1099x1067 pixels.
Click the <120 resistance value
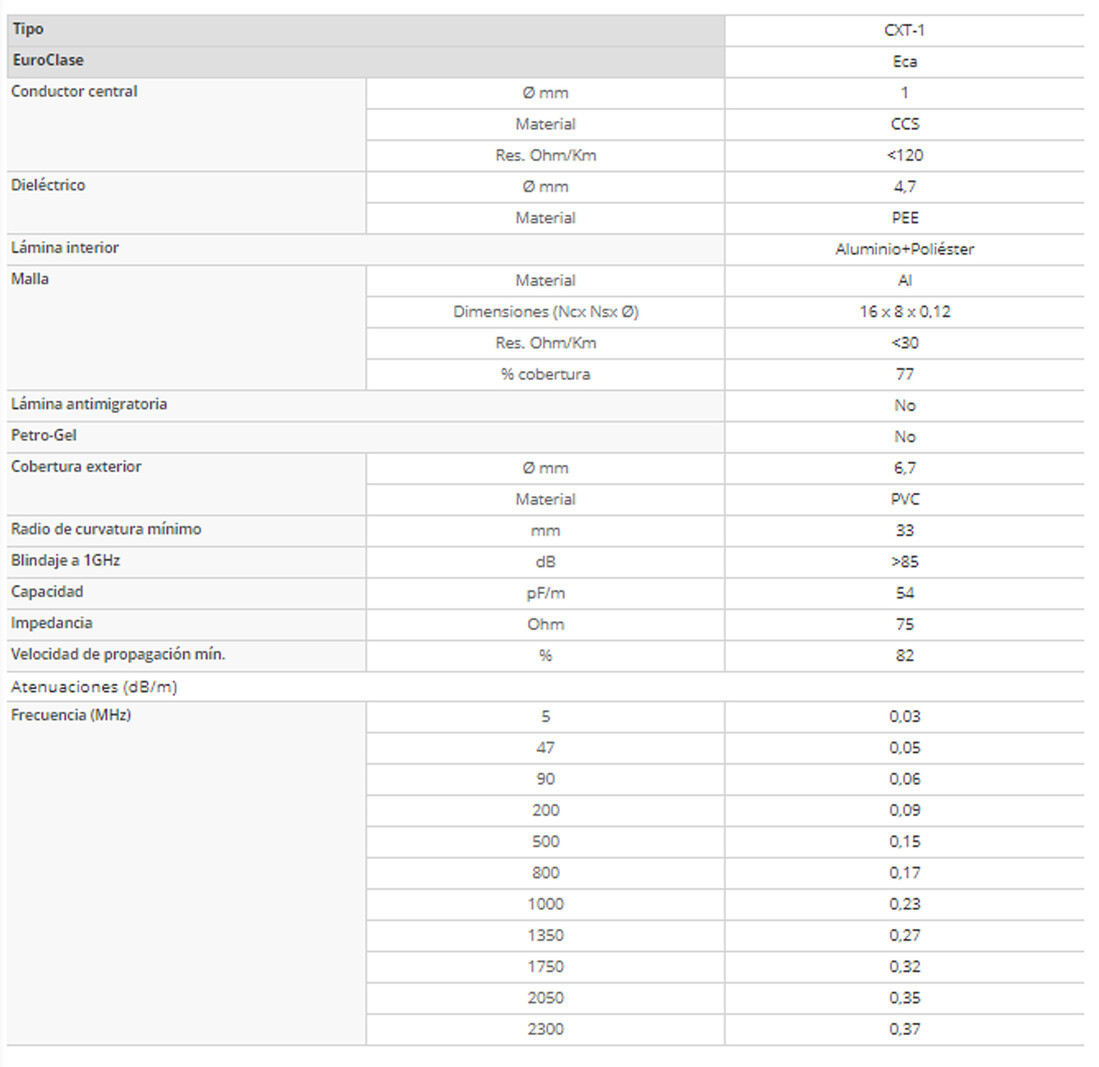click(904, 155)
